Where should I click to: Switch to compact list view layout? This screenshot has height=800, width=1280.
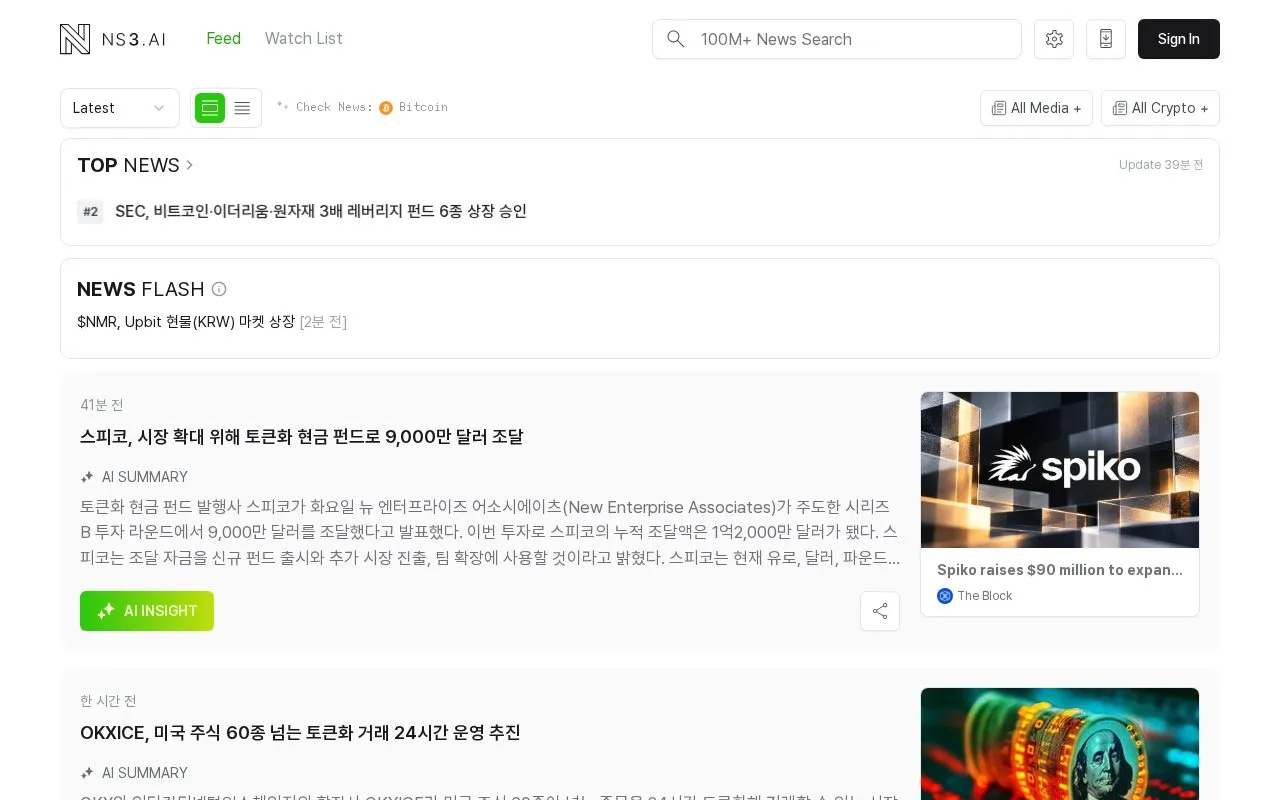coord(242,108)
